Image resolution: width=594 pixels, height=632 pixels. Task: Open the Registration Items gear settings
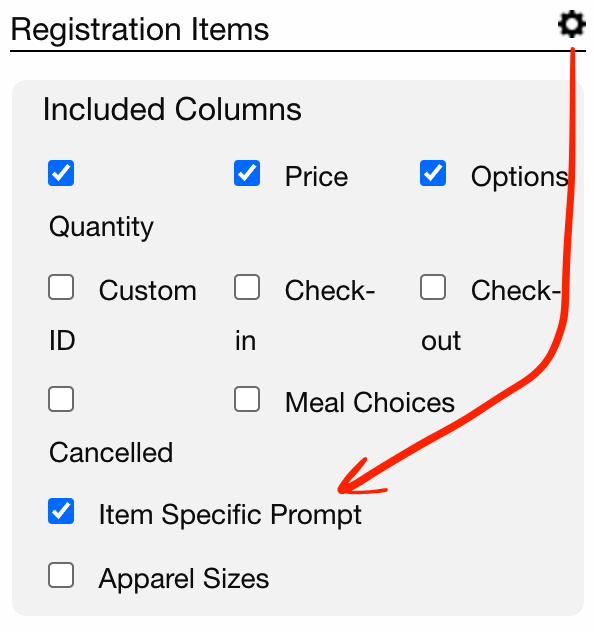571,25
